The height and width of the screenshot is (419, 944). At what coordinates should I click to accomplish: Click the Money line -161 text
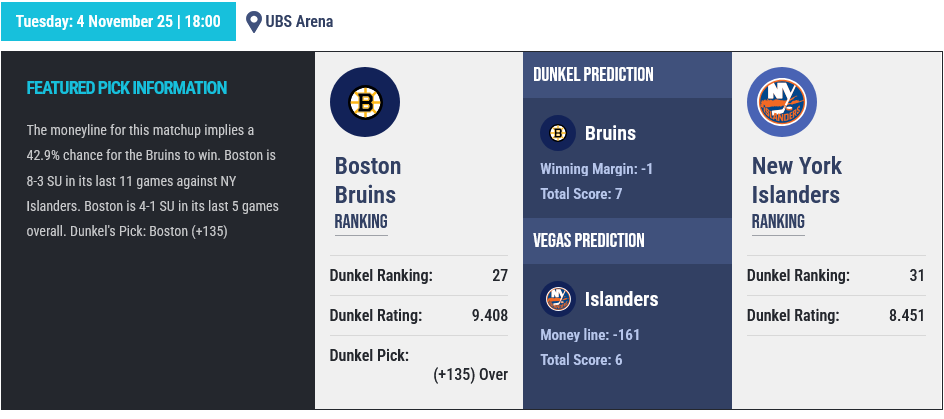pos(589,335)
